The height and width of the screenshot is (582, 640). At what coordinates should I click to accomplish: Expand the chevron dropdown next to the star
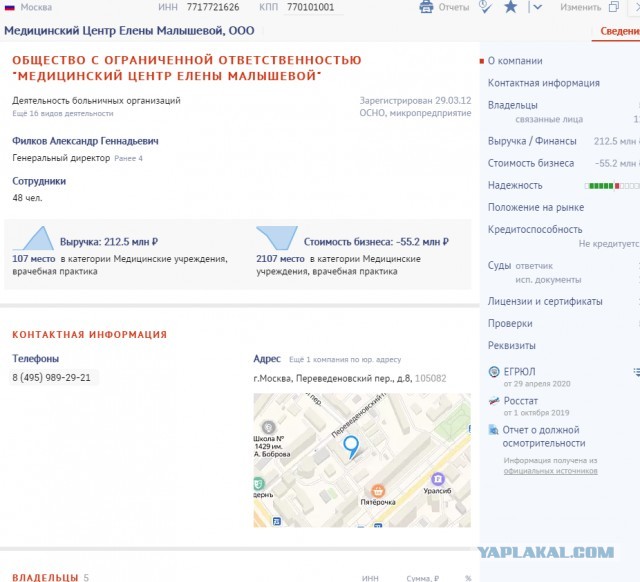pos(537,7)
